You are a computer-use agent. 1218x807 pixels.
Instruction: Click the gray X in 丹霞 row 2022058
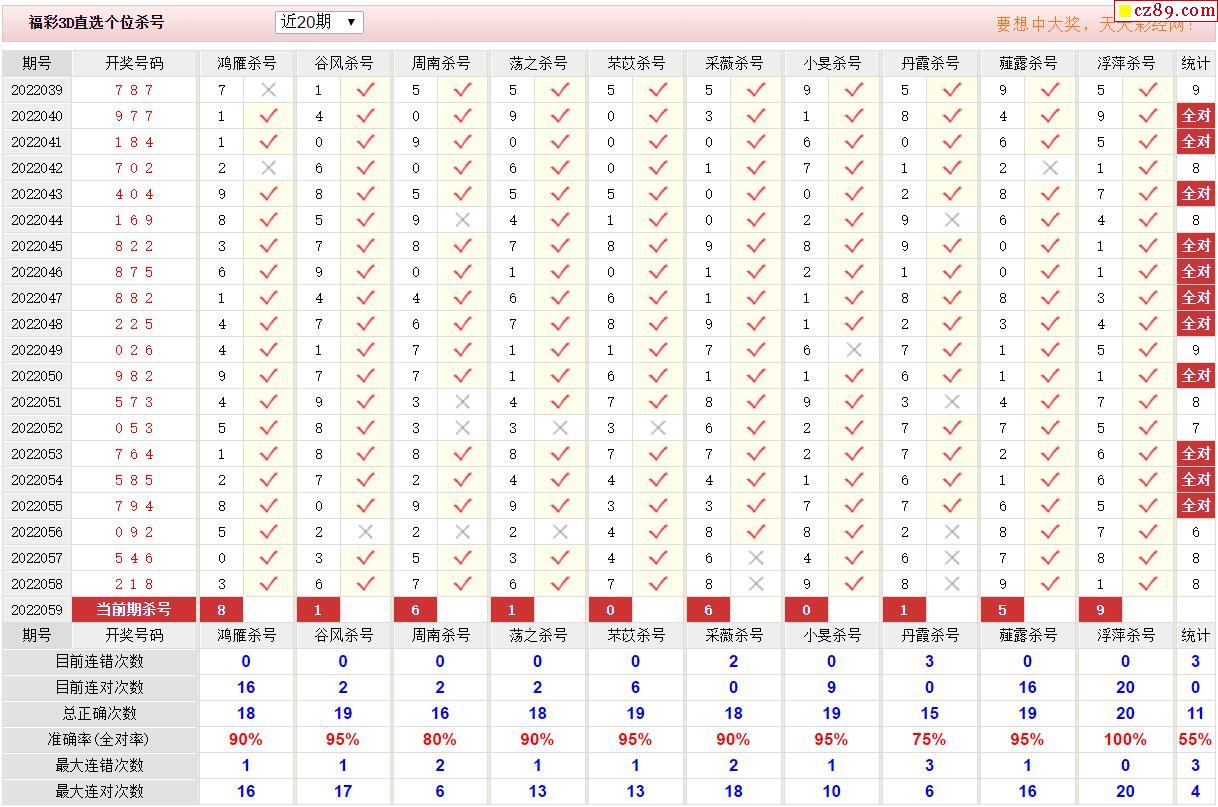point(952,584)
